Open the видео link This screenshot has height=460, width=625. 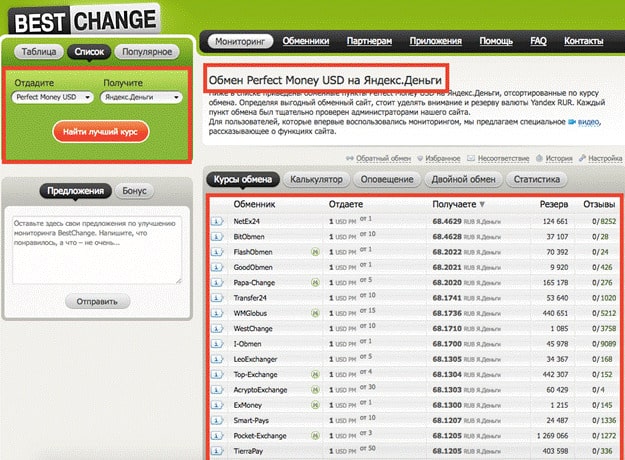(588, 122)
